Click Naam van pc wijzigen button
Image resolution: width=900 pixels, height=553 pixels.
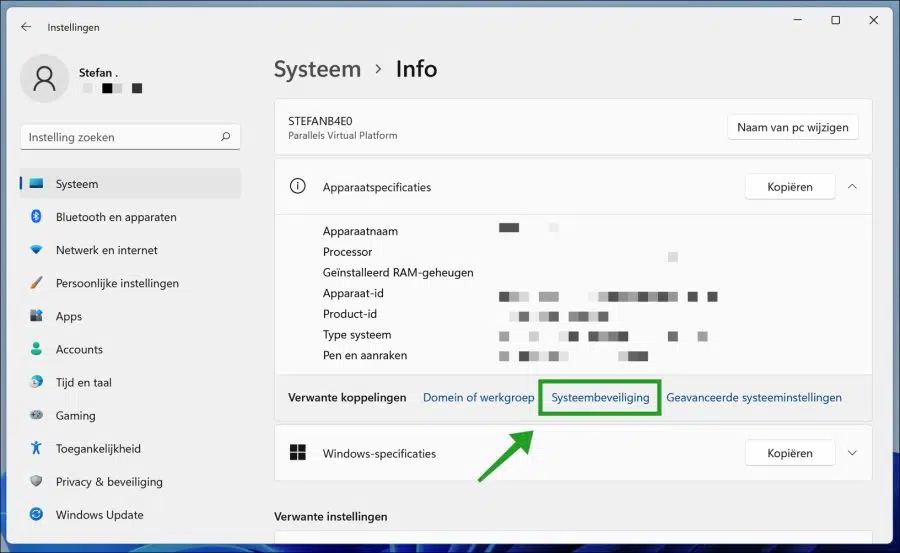(793, 127)
